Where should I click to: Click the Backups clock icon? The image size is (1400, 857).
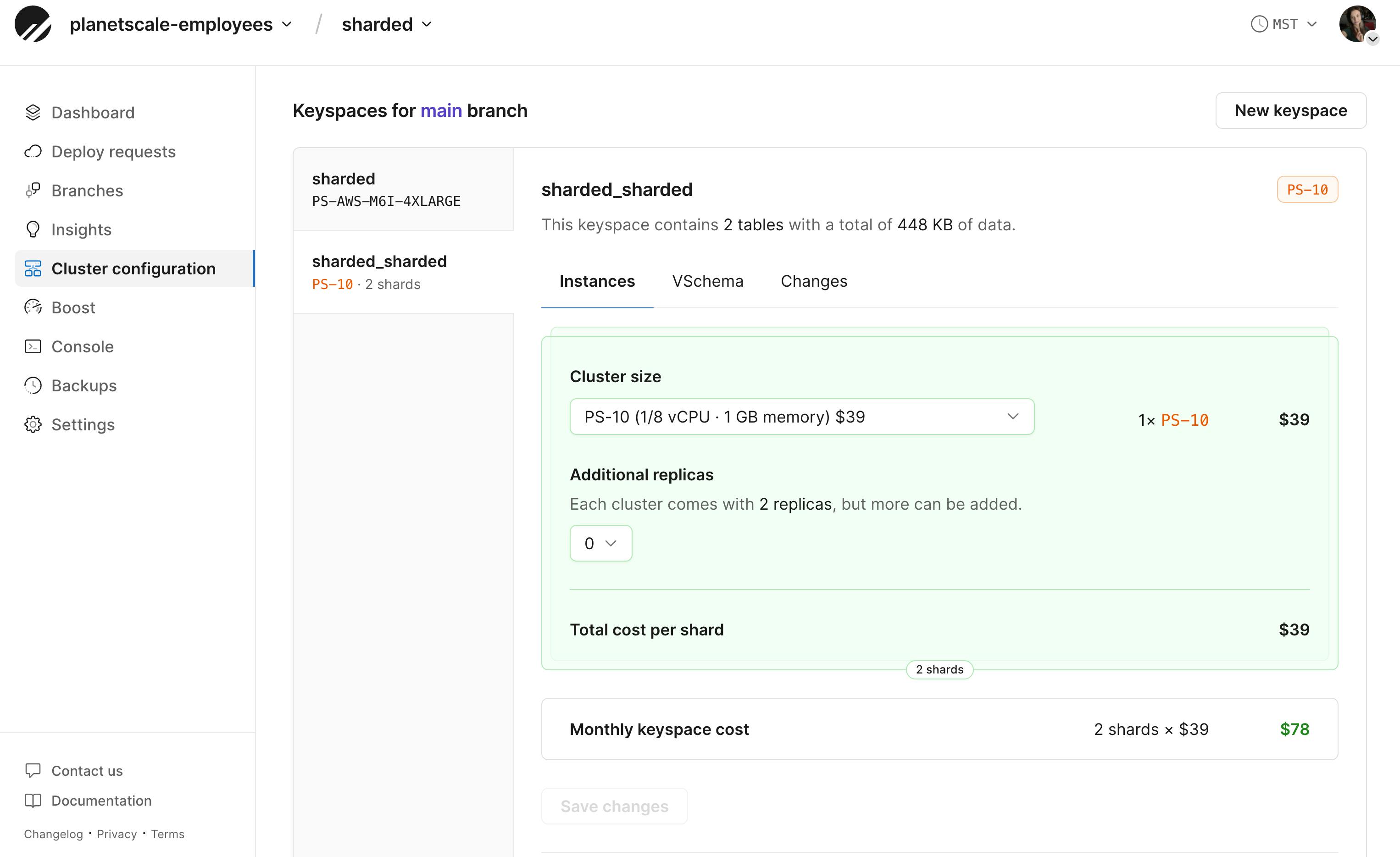tap(33, 385)
